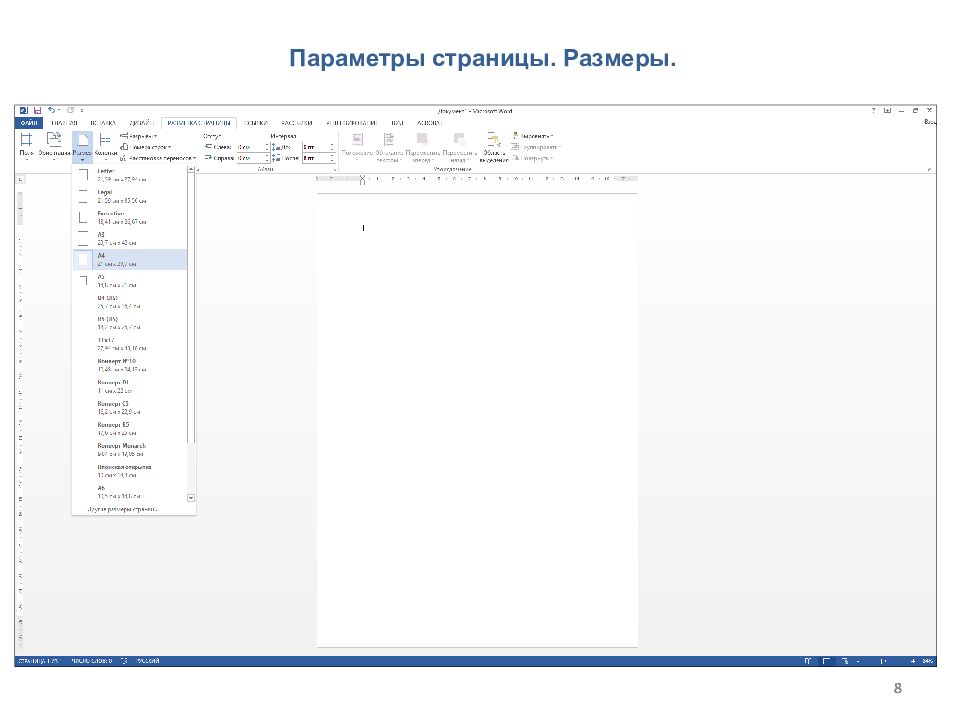Click the size list scroll-up arrow
960x720 pixels.
point(191,170)
